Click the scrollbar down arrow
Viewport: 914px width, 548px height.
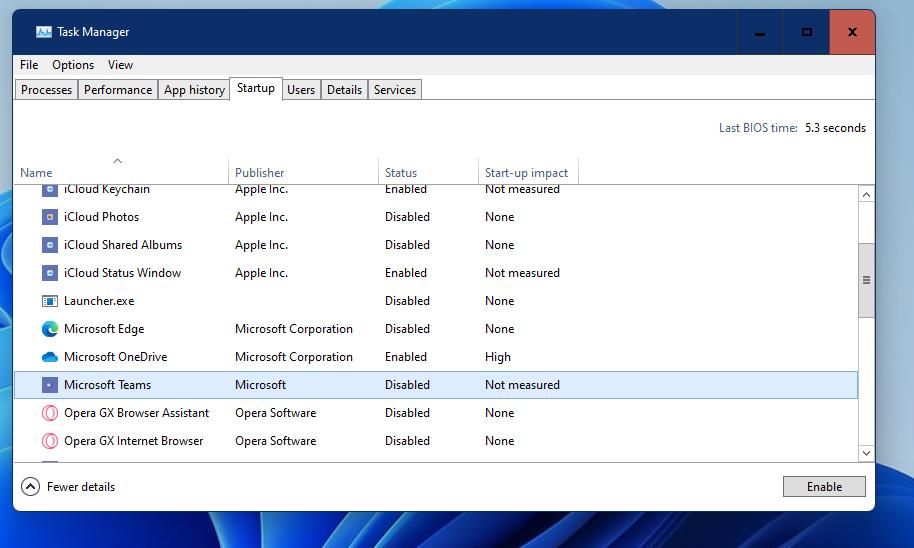pos(866,453)
